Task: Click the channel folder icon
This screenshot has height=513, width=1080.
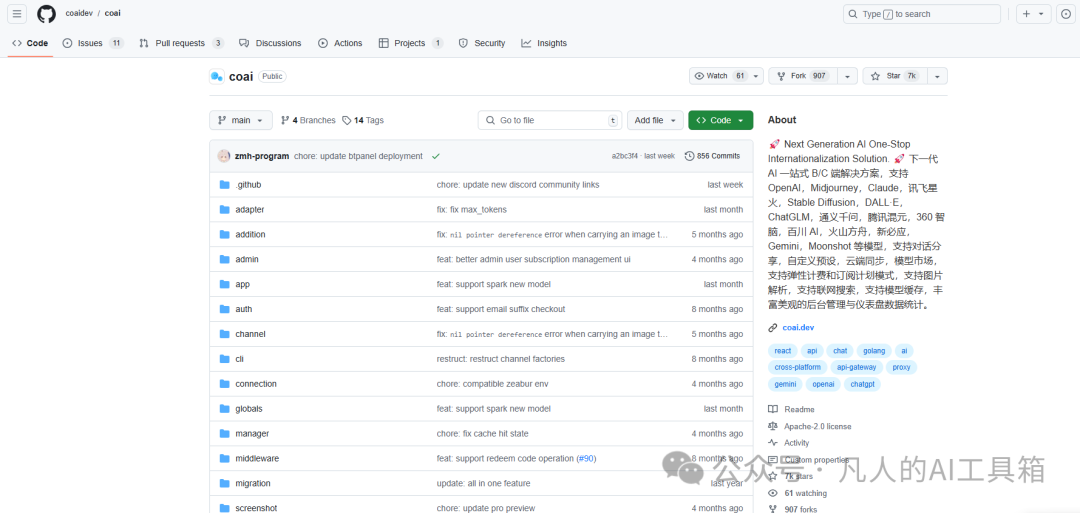Action: pyautogui.click(x=224, y=334)
